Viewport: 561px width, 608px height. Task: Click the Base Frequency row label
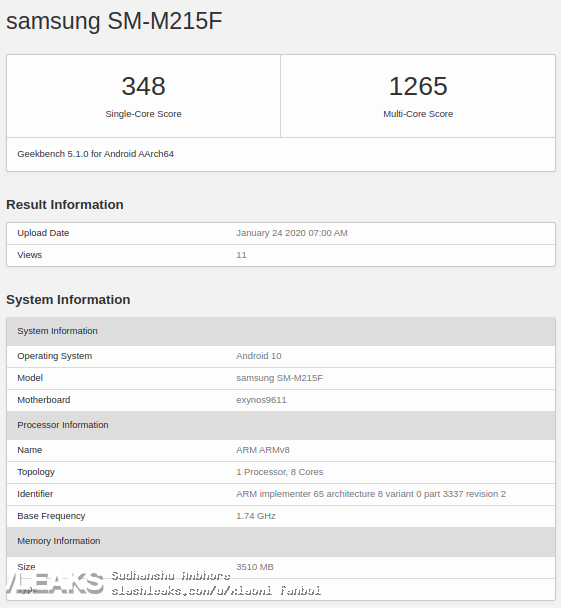coord(51,516)
